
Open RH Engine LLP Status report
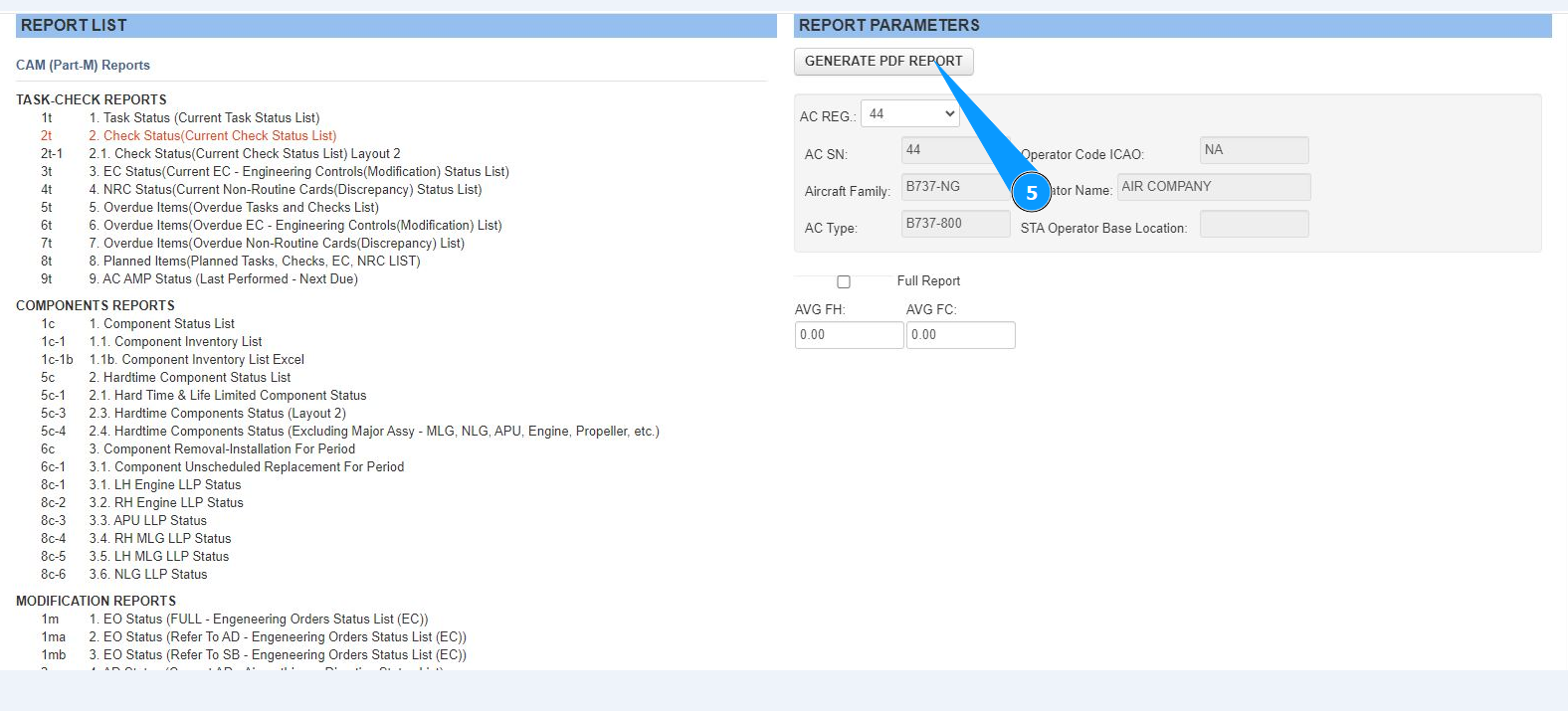point(166,503)
